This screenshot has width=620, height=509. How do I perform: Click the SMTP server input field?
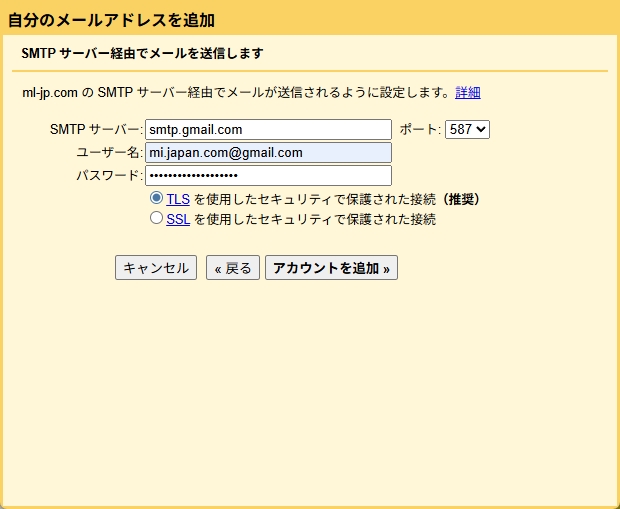click(268, 130)
